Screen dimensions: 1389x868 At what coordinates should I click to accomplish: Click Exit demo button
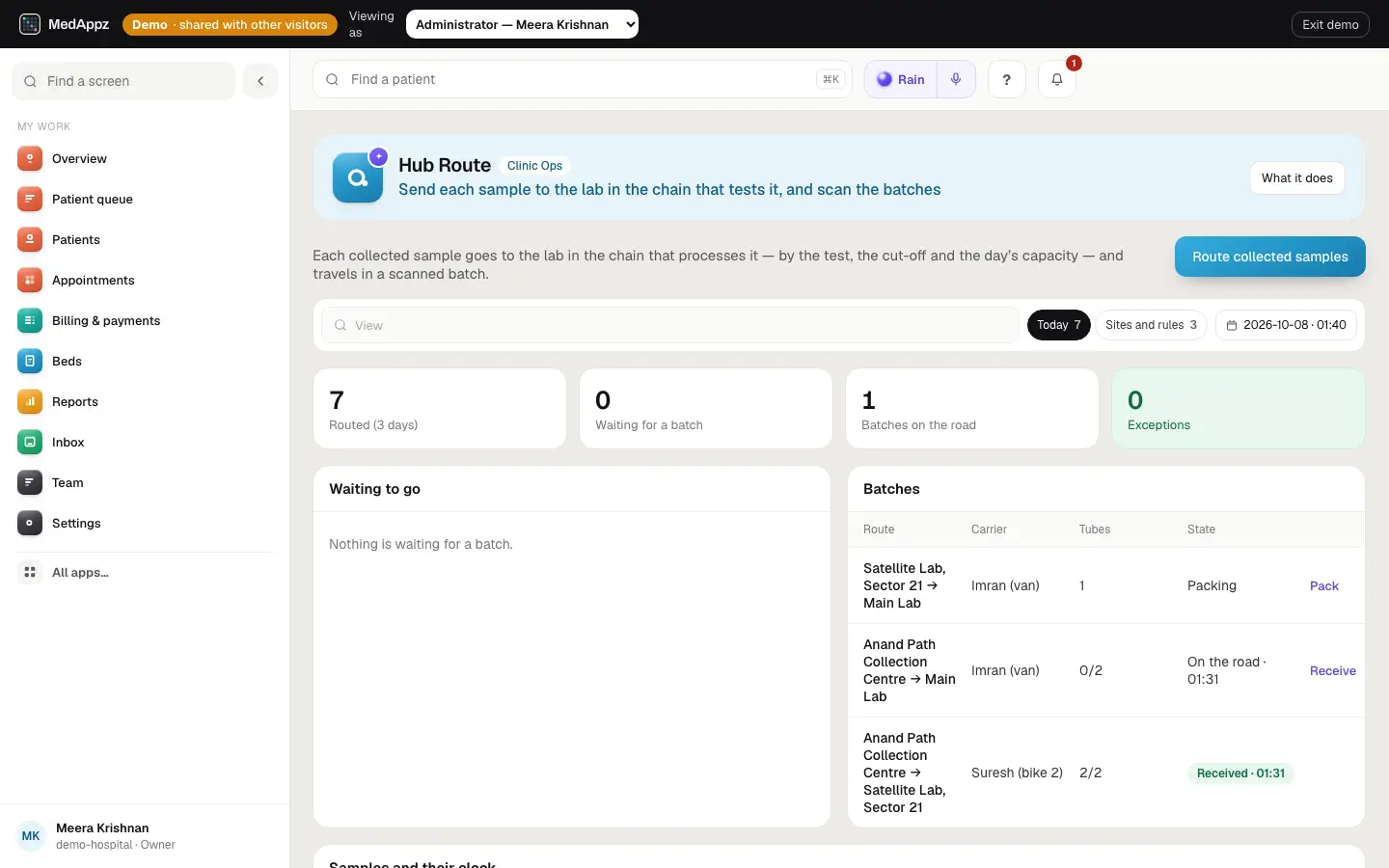click(1330, 24)
